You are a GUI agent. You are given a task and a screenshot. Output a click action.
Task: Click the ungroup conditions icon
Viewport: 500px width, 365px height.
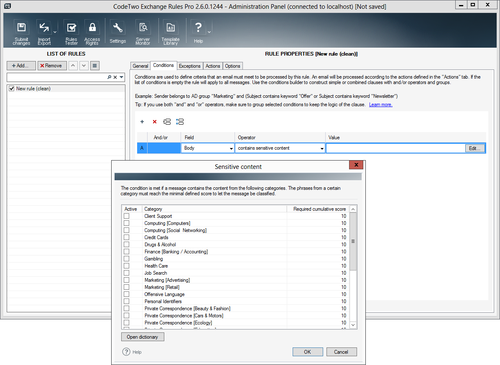coord(180,122)
